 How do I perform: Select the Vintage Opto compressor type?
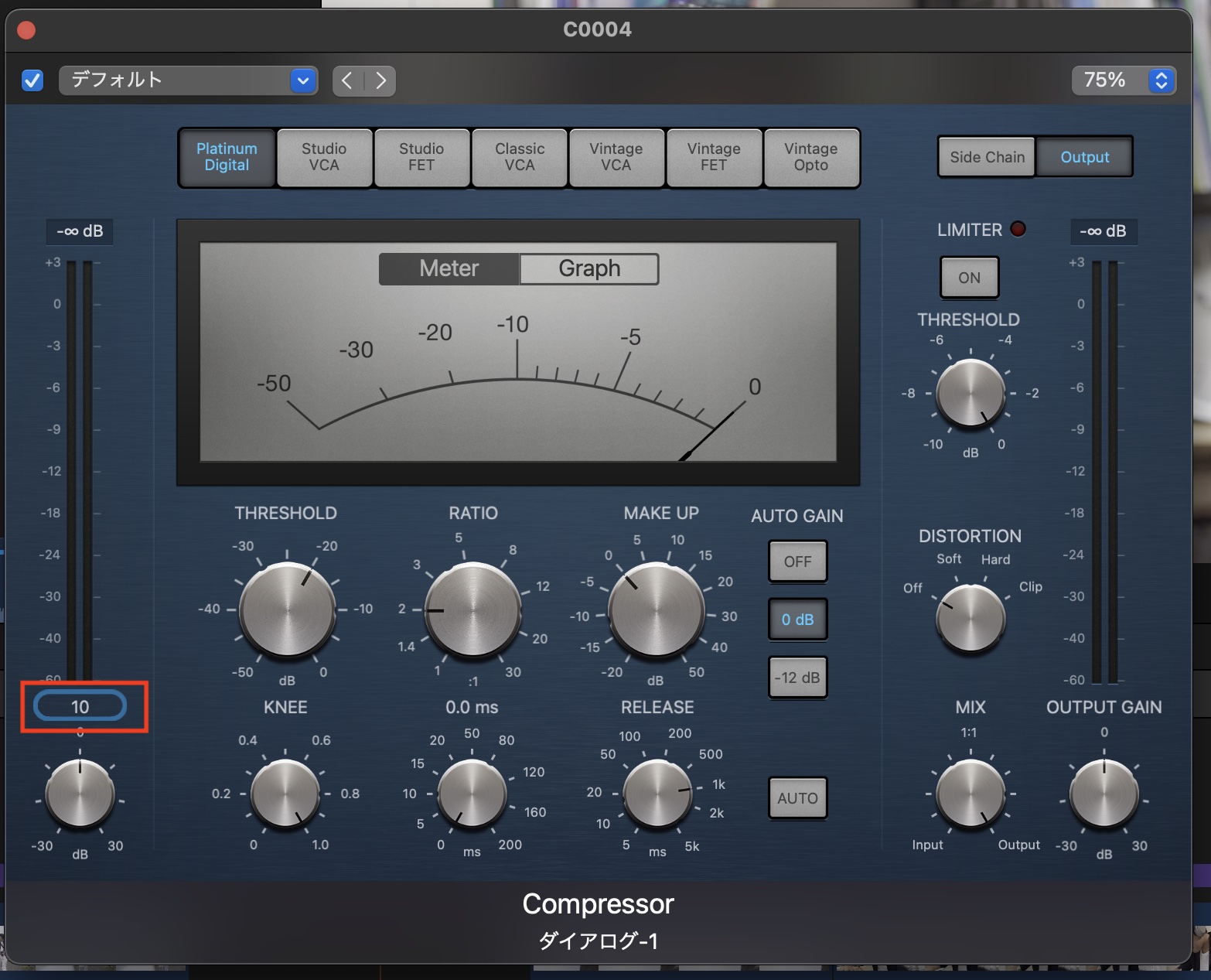click(811, 157)
